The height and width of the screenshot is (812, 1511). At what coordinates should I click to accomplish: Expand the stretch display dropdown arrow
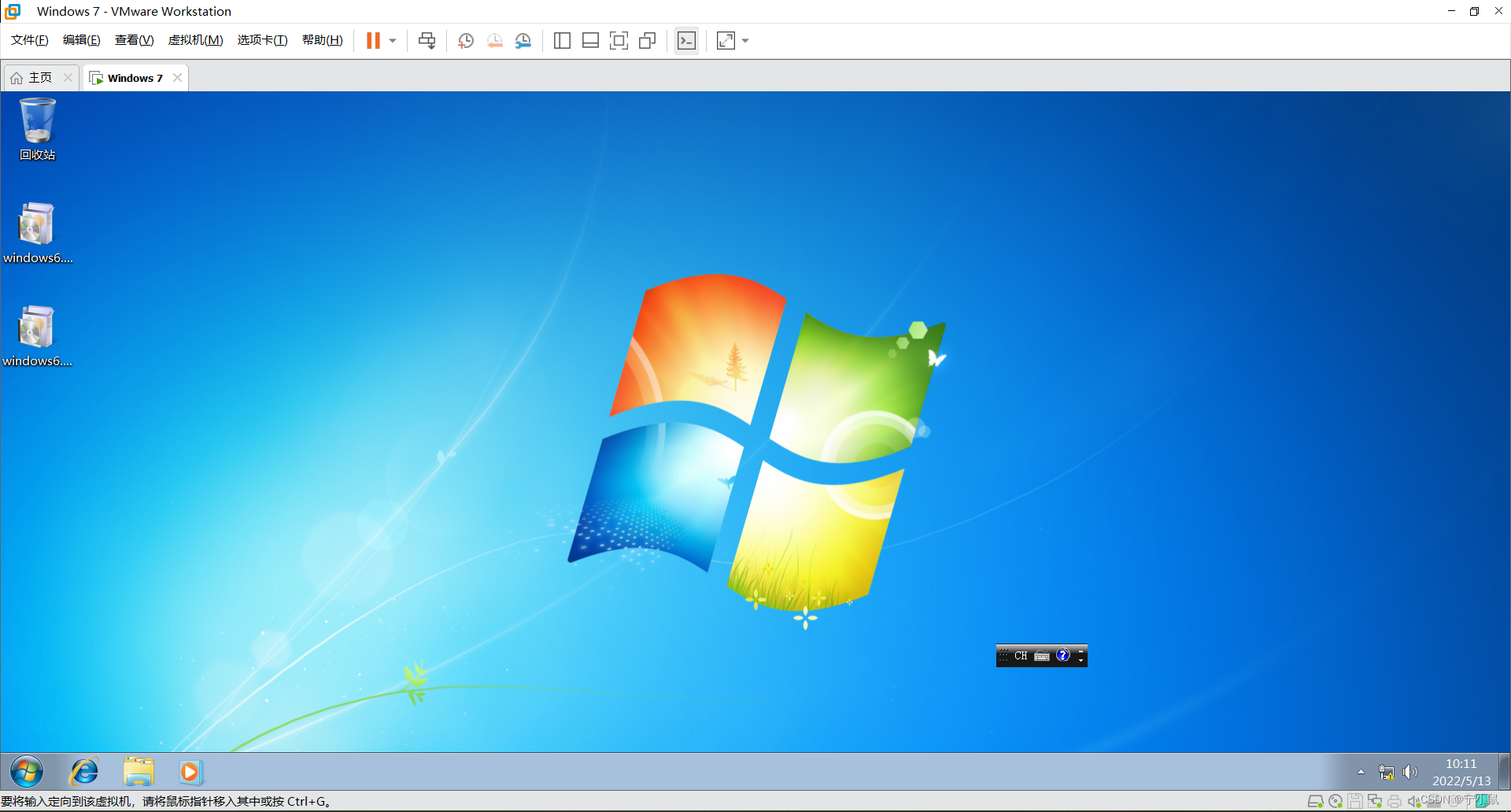pos(745,41)
